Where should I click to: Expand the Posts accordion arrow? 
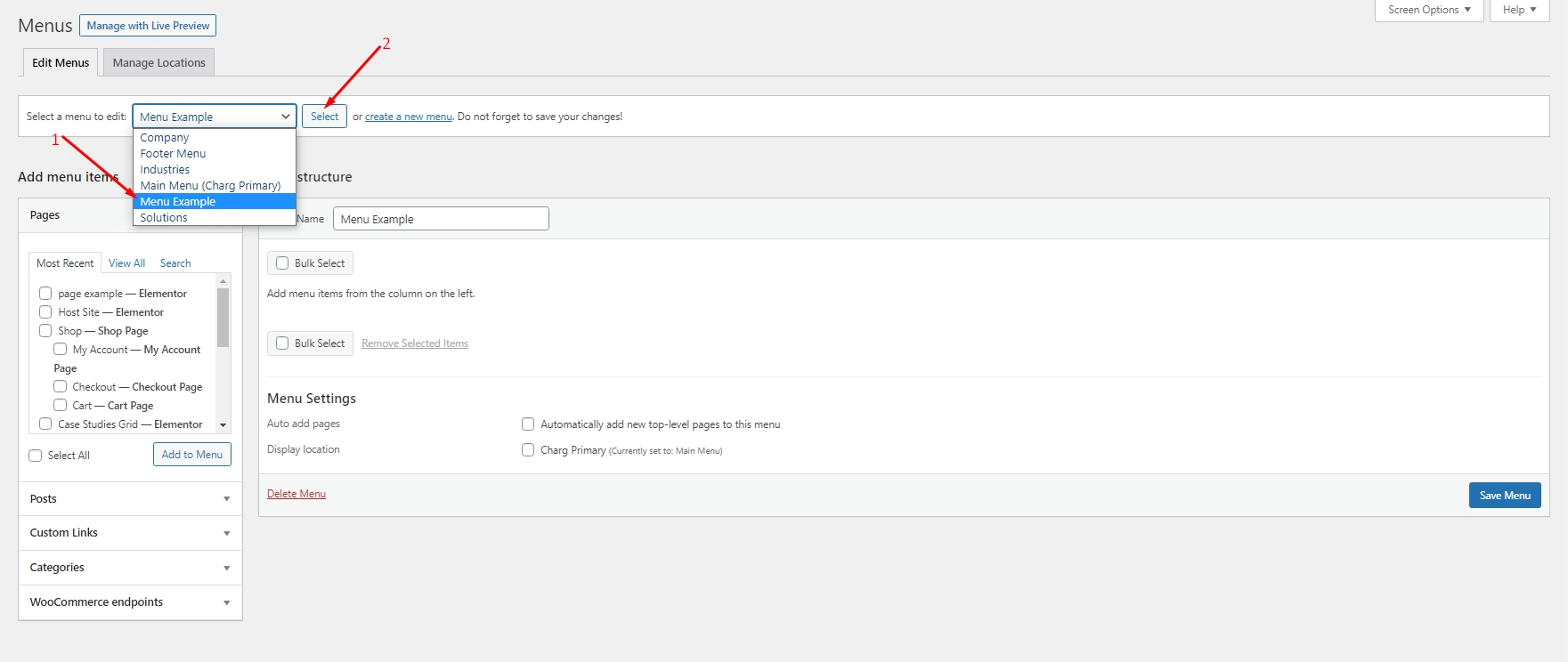(226, 499)
